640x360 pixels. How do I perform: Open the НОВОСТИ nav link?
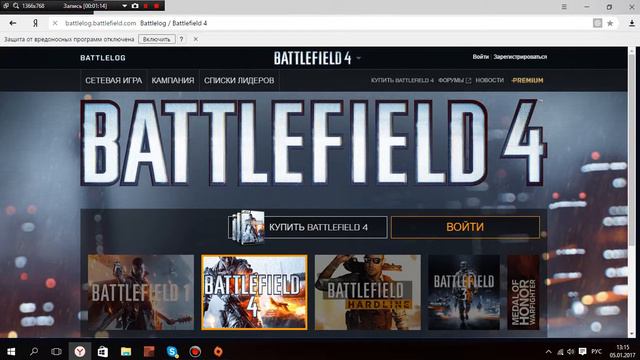tap(489, 80)
